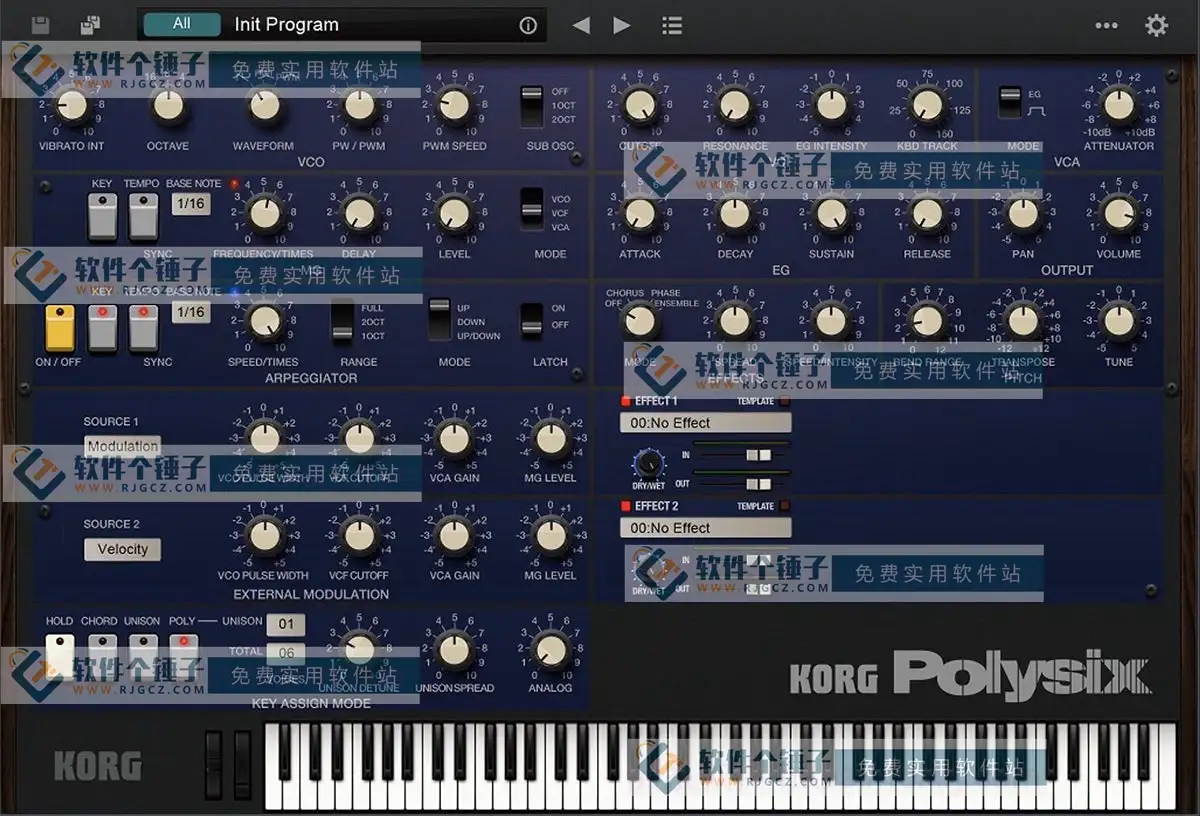Viewport: 1200px width, 816px height.
Task: Click the VCA ATTENUATOR knob
Action: [x=1119, y=105]
